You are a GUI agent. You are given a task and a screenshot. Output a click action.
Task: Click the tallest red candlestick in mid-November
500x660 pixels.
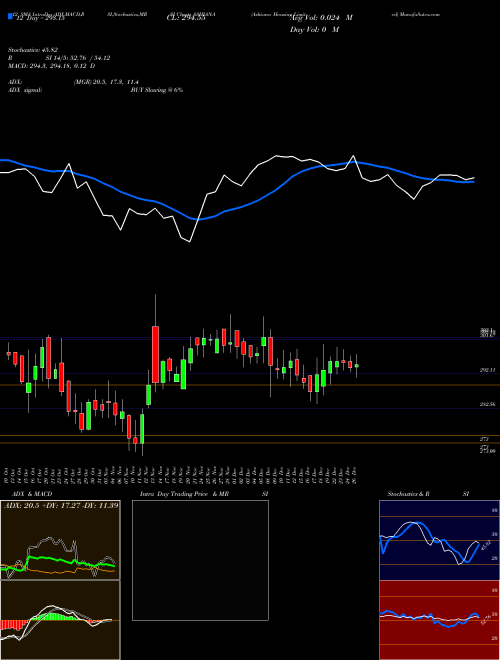pyautogui.click(x=156, y=354)
